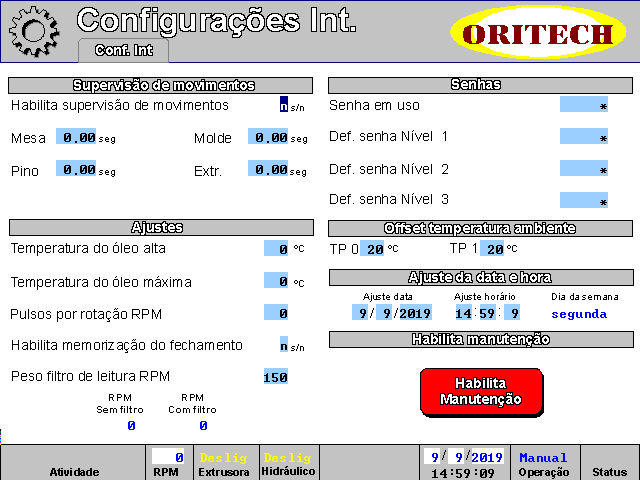Select the Conf. Int tab

point(122,49)
